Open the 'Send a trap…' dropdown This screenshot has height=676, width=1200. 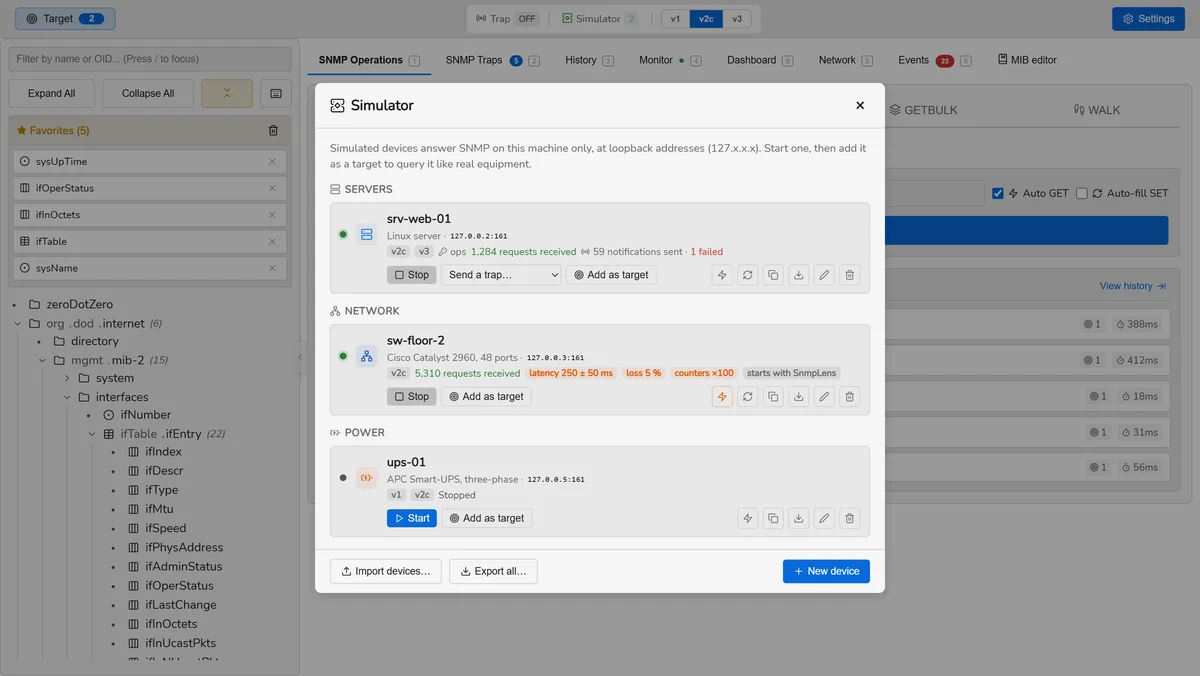point(501,275)
